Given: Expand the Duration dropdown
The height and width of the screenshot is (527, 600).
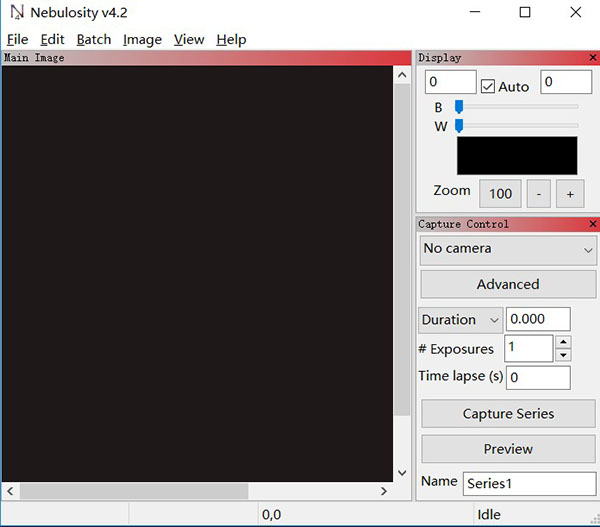Looking at the screenshot, I should point(460,320).
